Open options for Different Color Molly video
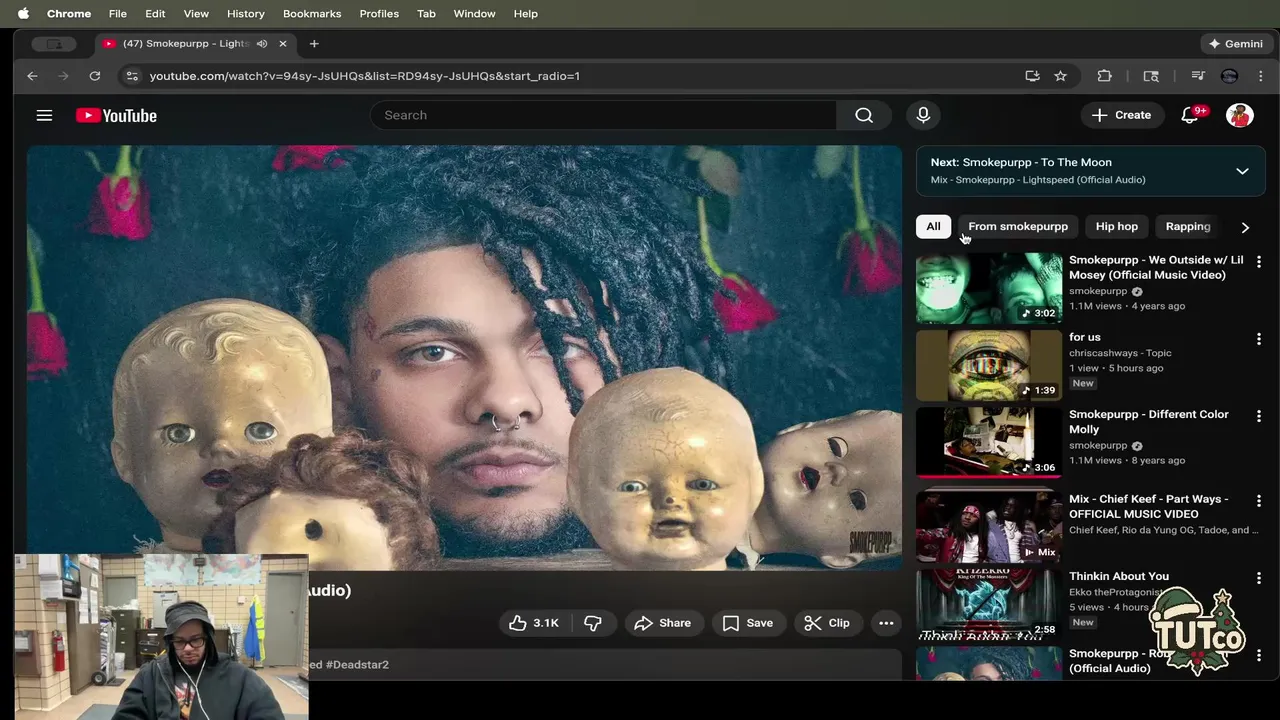1280x720 pixels. tap(1259, 416)
